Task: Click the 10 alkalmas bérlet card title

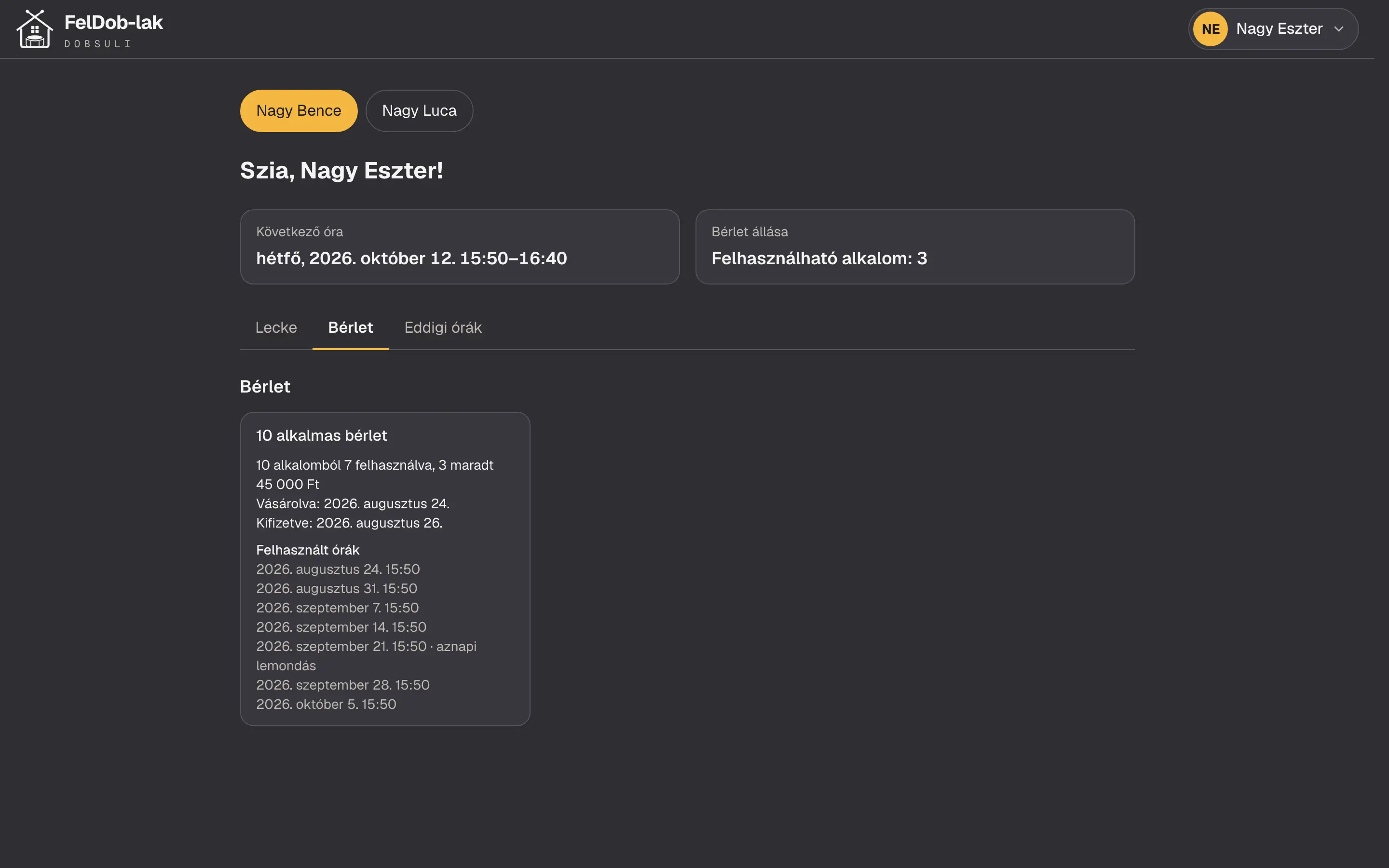Action: [x=321, y=436]
